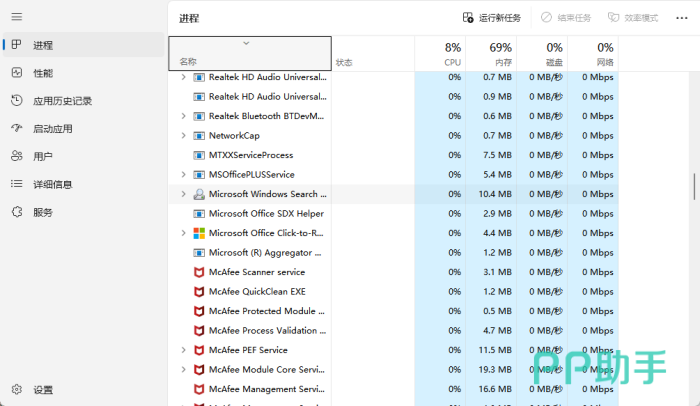This screenshot has width=700, height=406.
Task: Click the 结束任务 button label
Action: pos(574,18)
